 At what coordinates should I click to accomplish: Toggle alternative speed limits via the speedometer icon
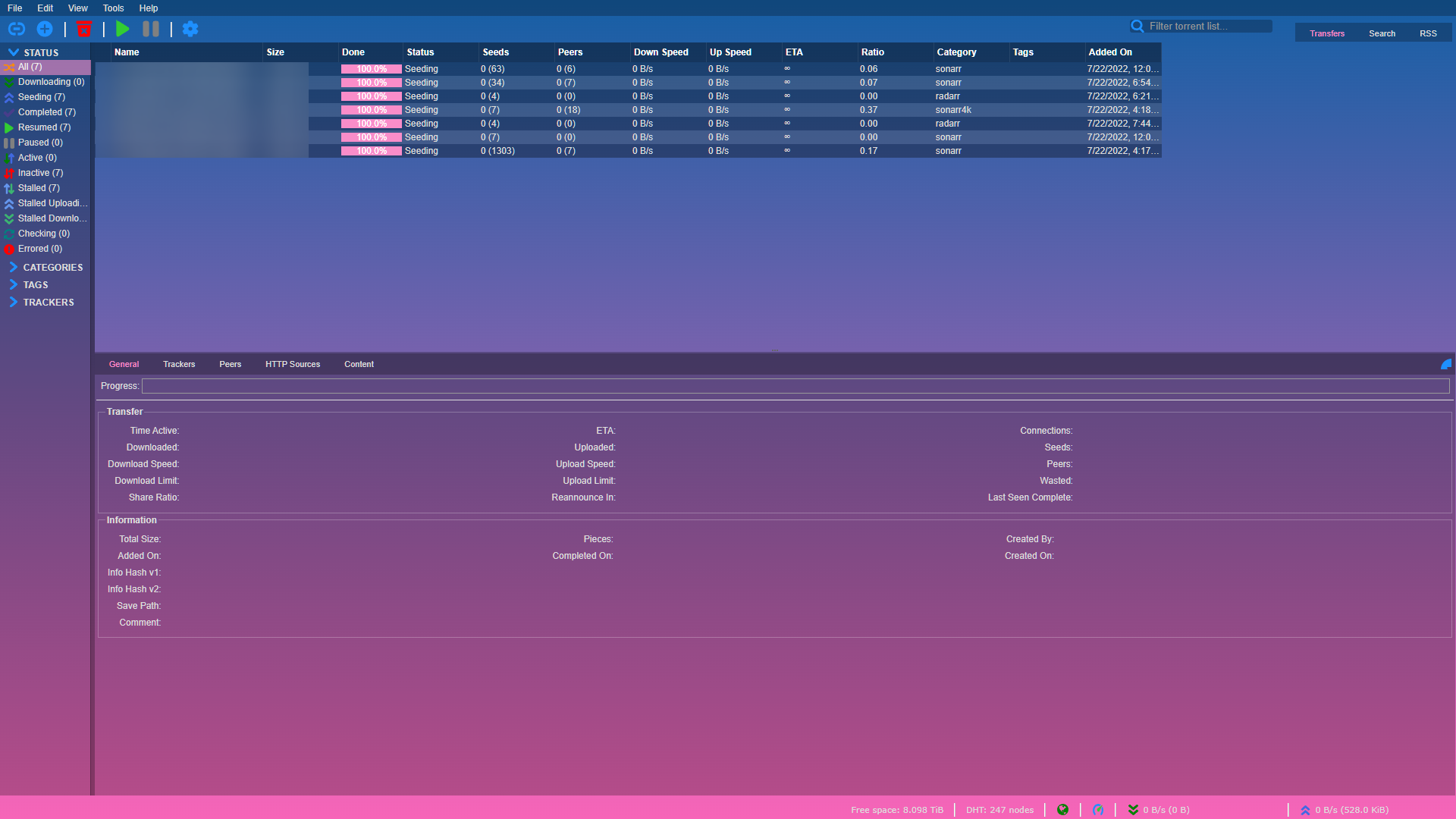[1097, 809]
